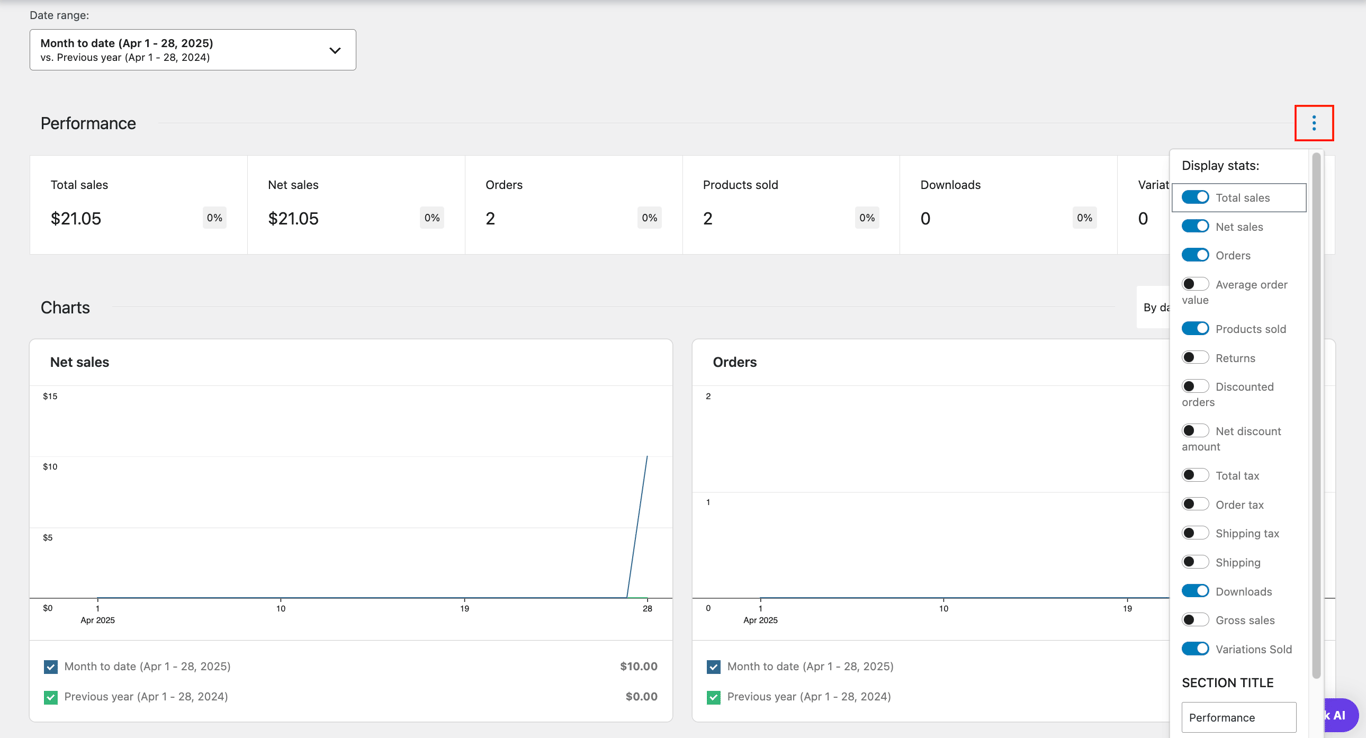Check Month to date in Orders chart legend
The image size is (1366, 738).
(714, 666)
